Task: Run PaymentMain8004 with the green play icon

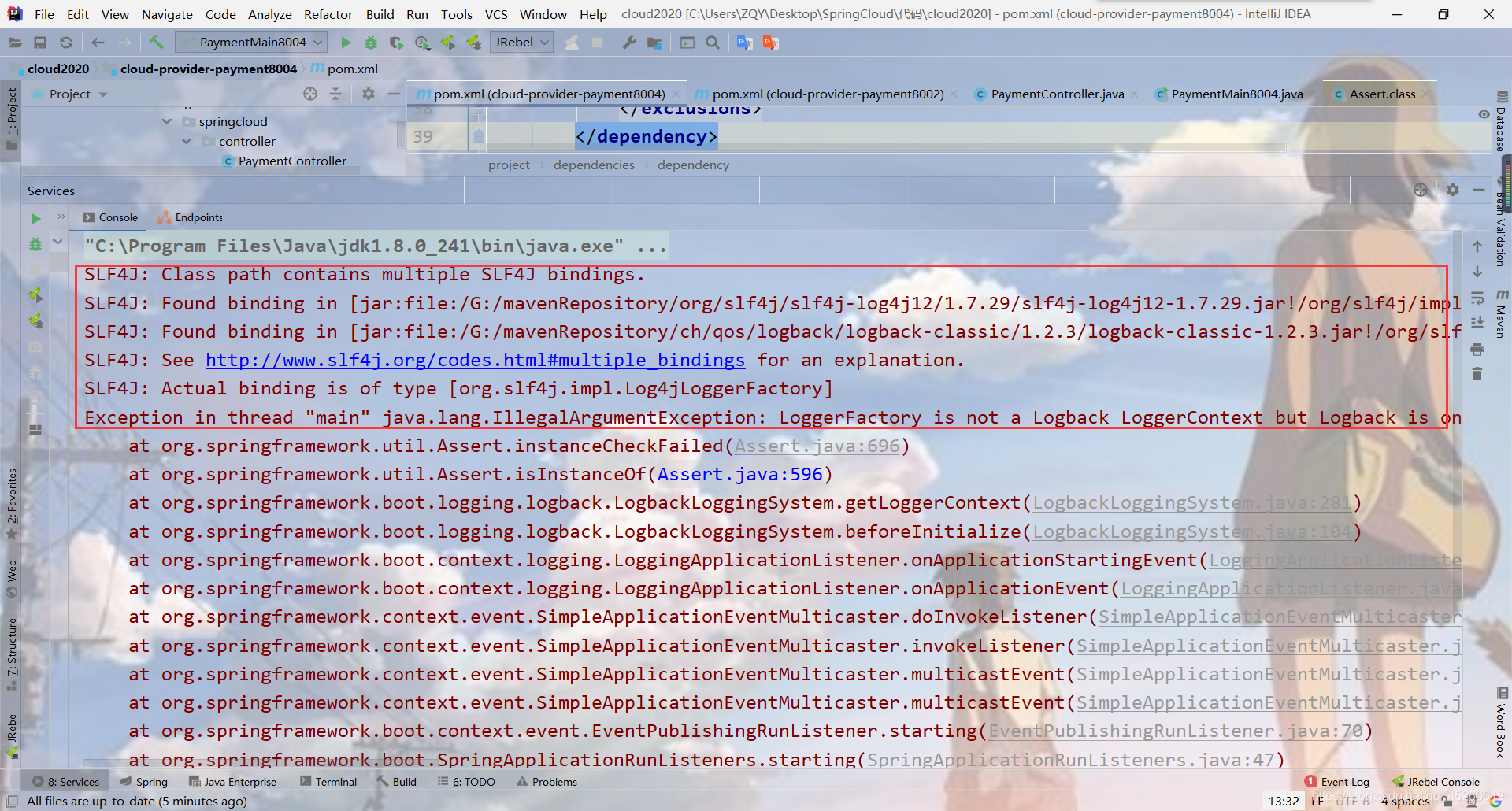Action: point(346,43)
